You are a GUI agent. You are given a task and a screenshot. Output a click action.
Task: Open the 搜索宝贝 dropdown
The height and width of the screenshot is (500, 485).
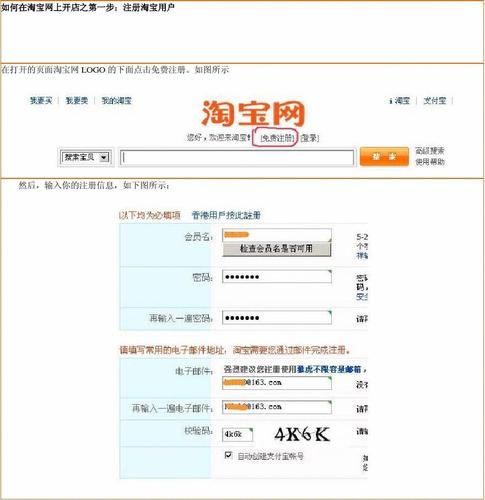coord(85,157)
